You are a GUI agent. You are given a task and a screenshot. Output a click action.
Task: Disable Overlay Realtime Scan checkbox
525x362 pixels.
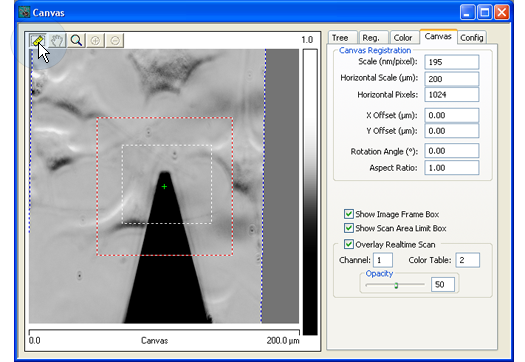click(x=349, y=244)
